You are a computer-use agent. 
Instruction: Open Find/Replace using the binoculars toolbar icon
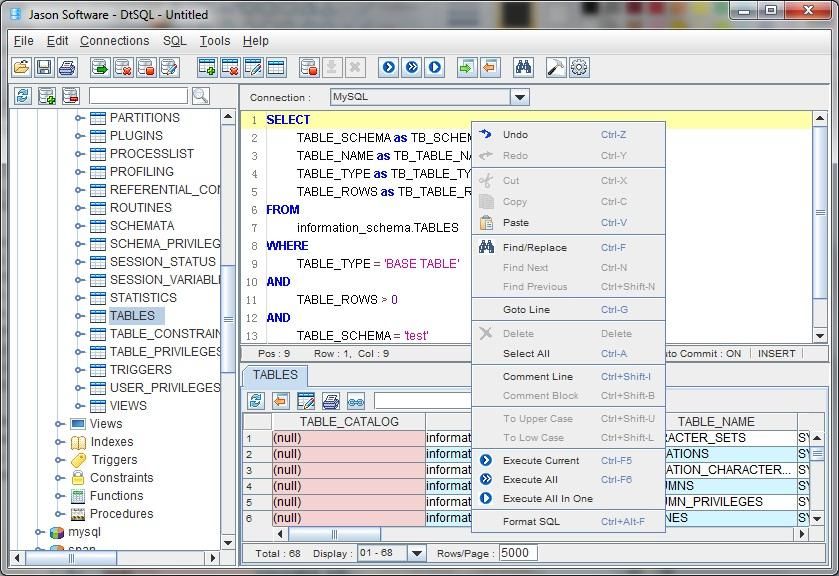coord(524,67)
